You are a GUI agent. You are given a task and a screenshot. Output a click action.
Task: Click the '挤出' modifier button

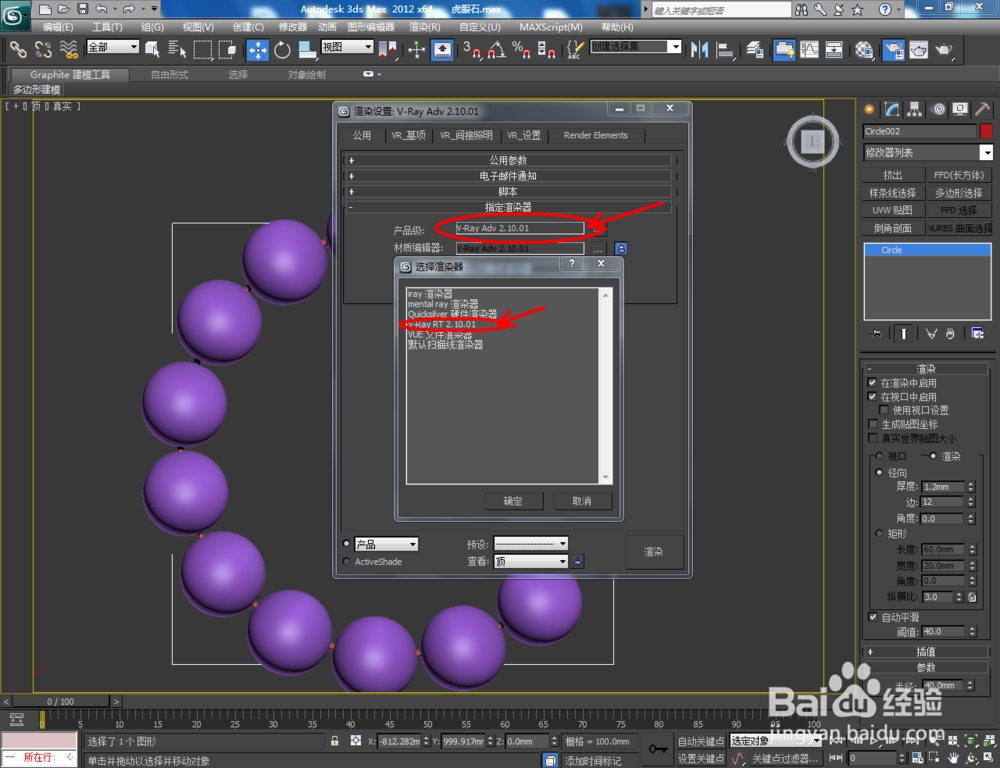point(893,175)
